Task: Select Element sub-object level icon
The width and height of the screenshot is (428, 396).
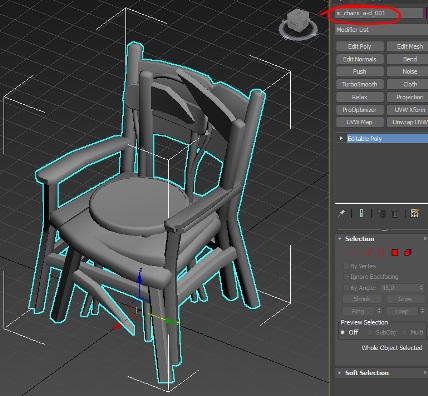Action: point(408,253)
